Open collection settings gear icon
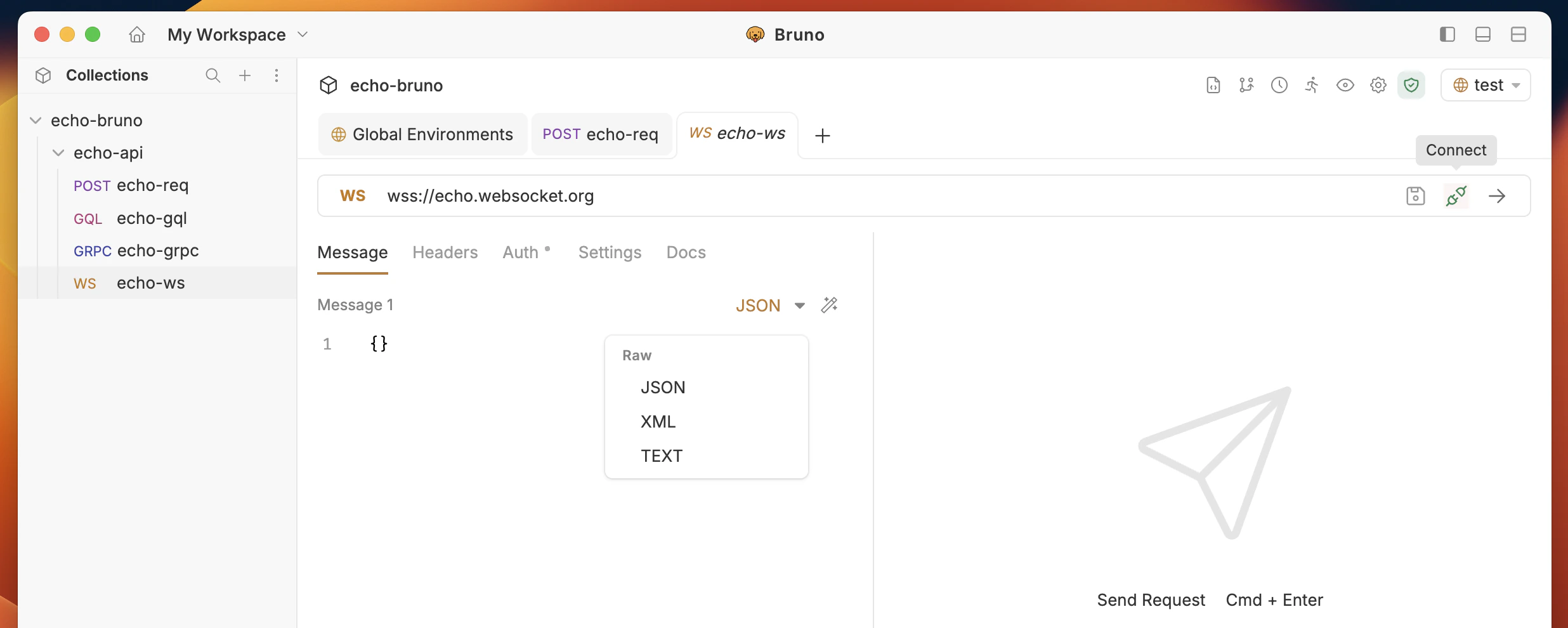 [1378, 84]
